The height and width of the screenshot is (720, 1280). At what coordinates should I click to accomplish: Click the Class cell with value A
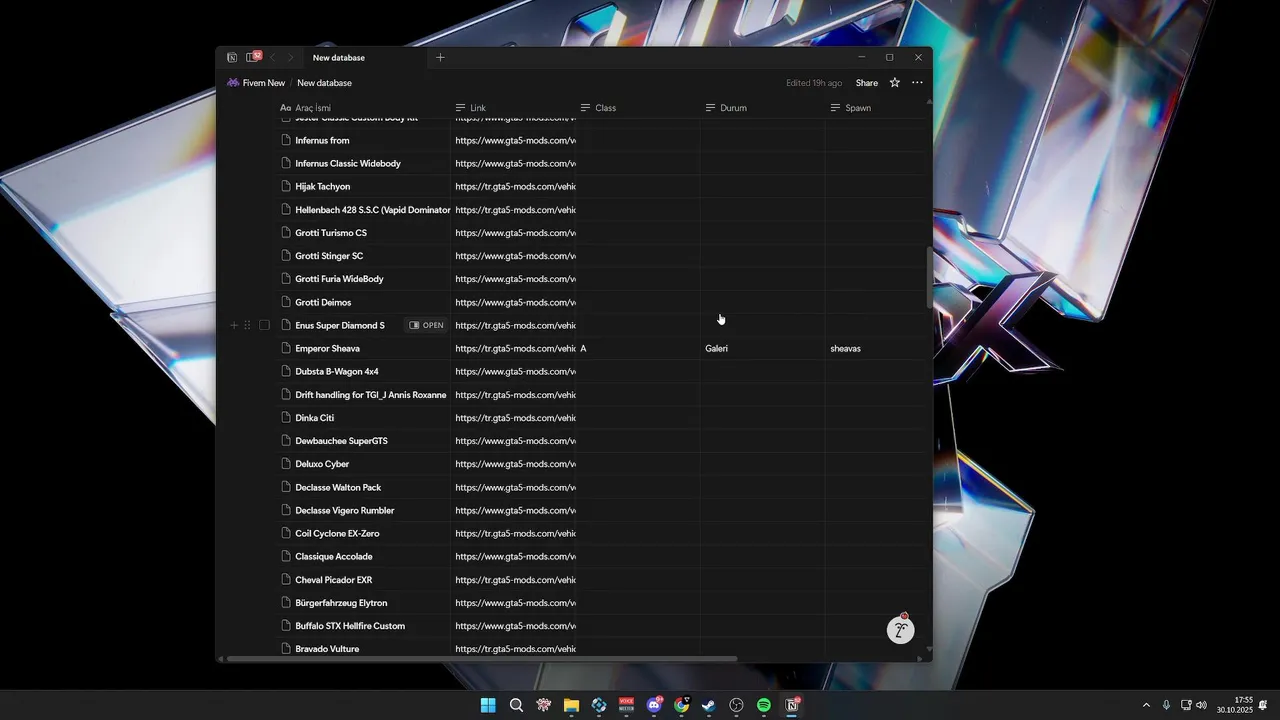[x=638, y=349]
